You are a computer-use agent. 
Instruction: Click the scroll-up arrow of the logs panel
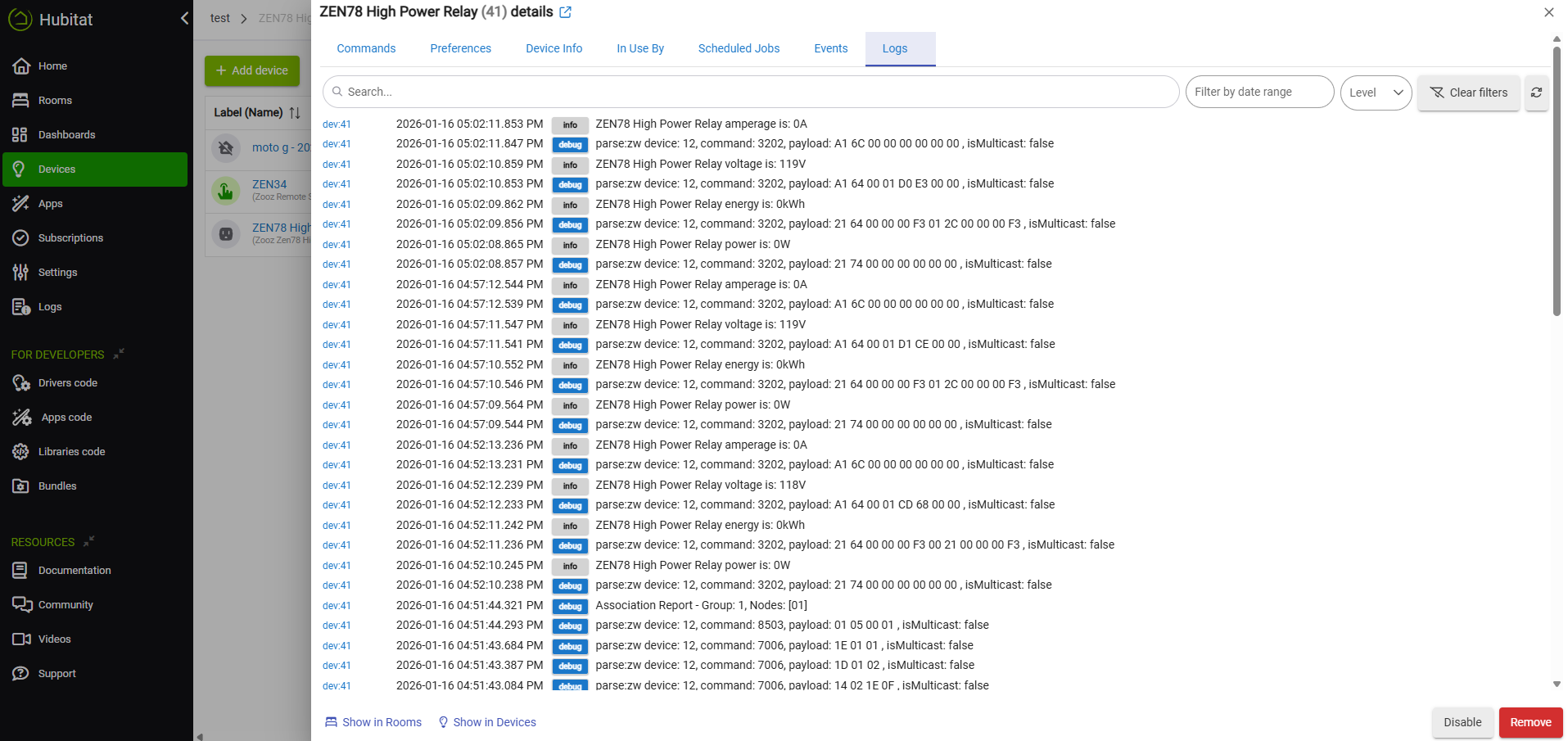[x=1557, y=38]
